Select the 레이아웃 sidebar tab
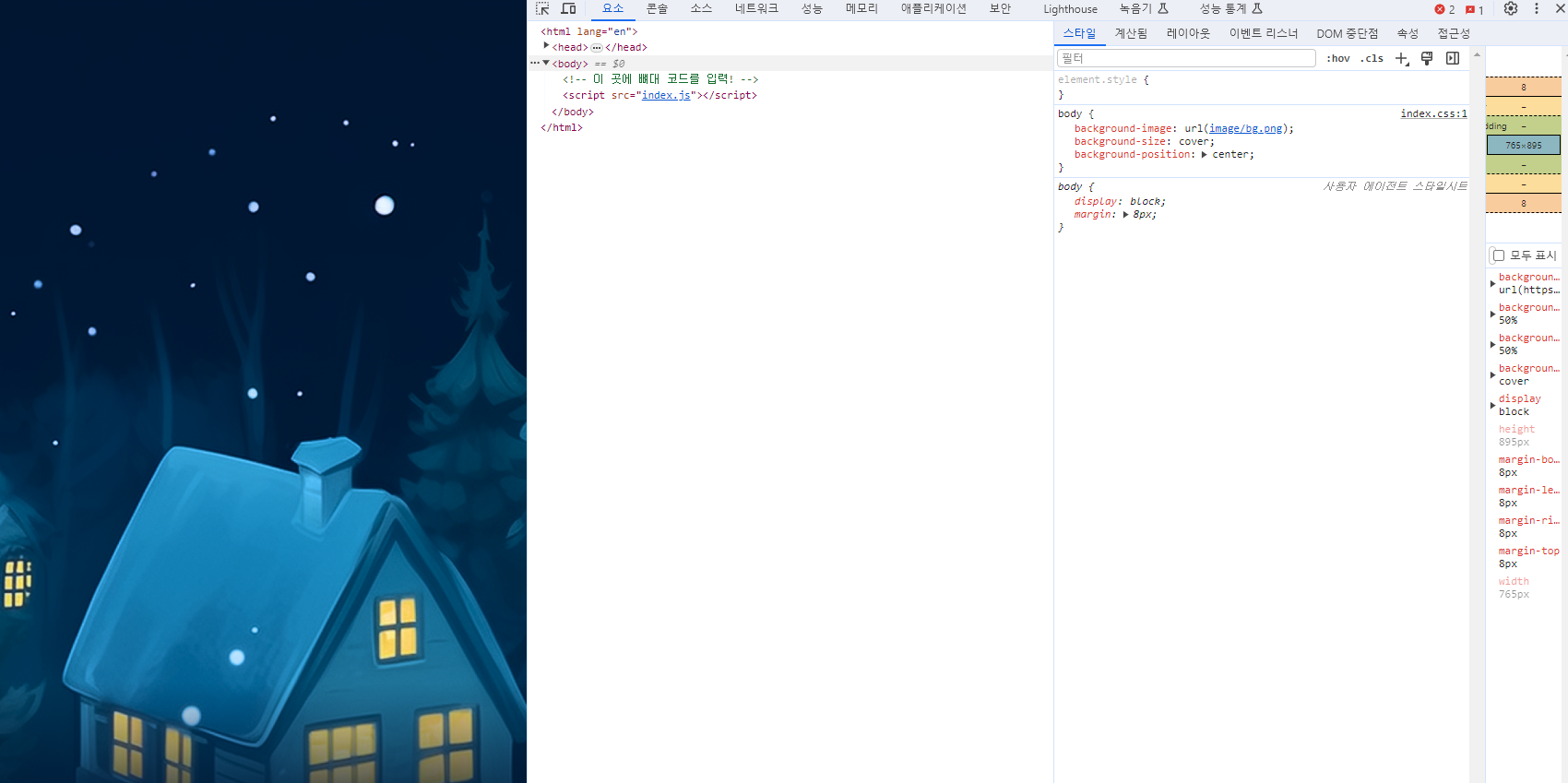Screen dimensions: 1568x783 point(1188,34)
